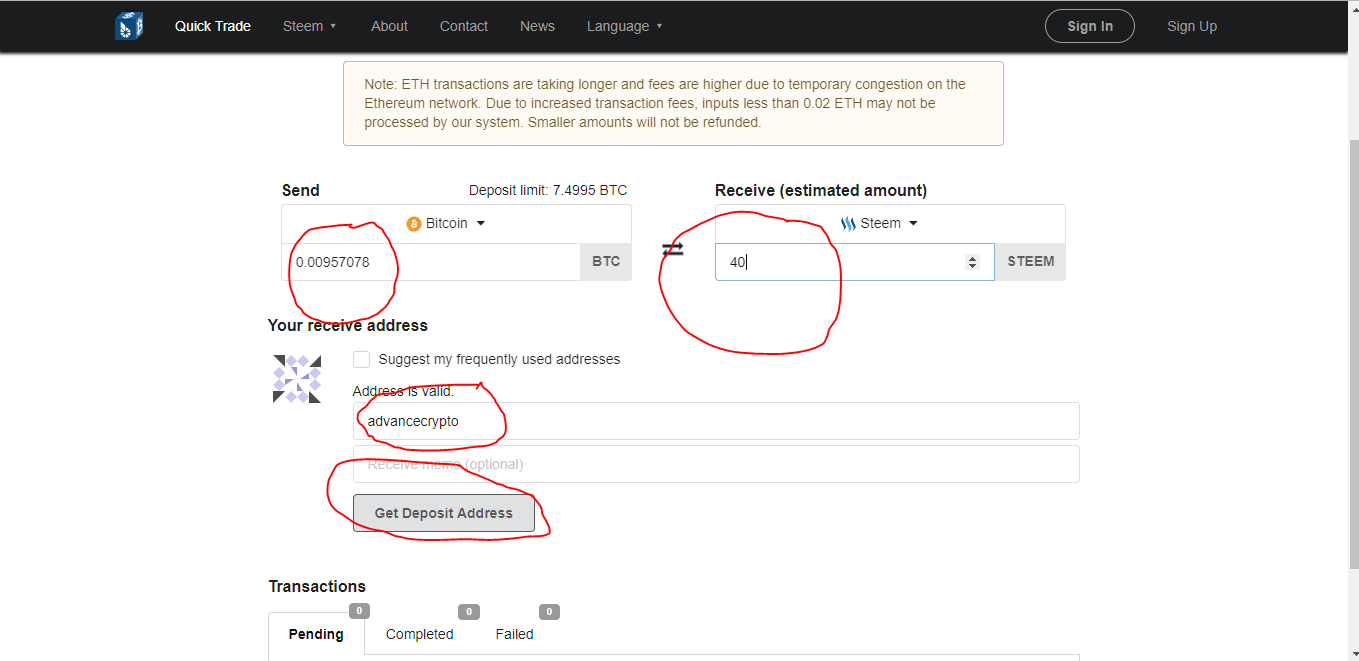Click the send amount field 0.00957078

click(431, 262)
